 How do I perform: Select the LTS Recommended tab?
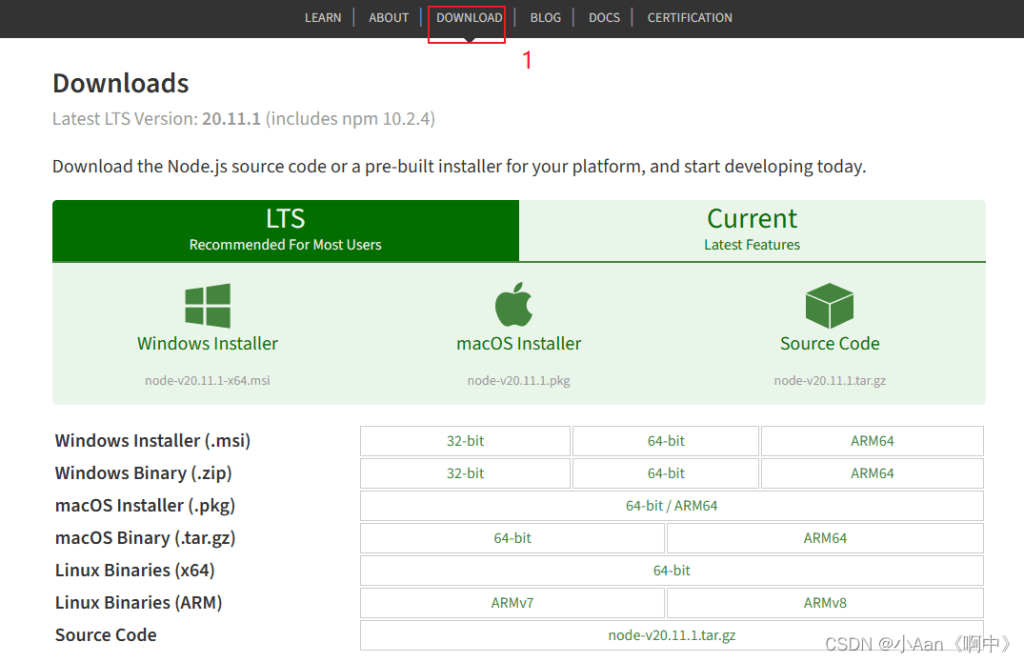285,230
